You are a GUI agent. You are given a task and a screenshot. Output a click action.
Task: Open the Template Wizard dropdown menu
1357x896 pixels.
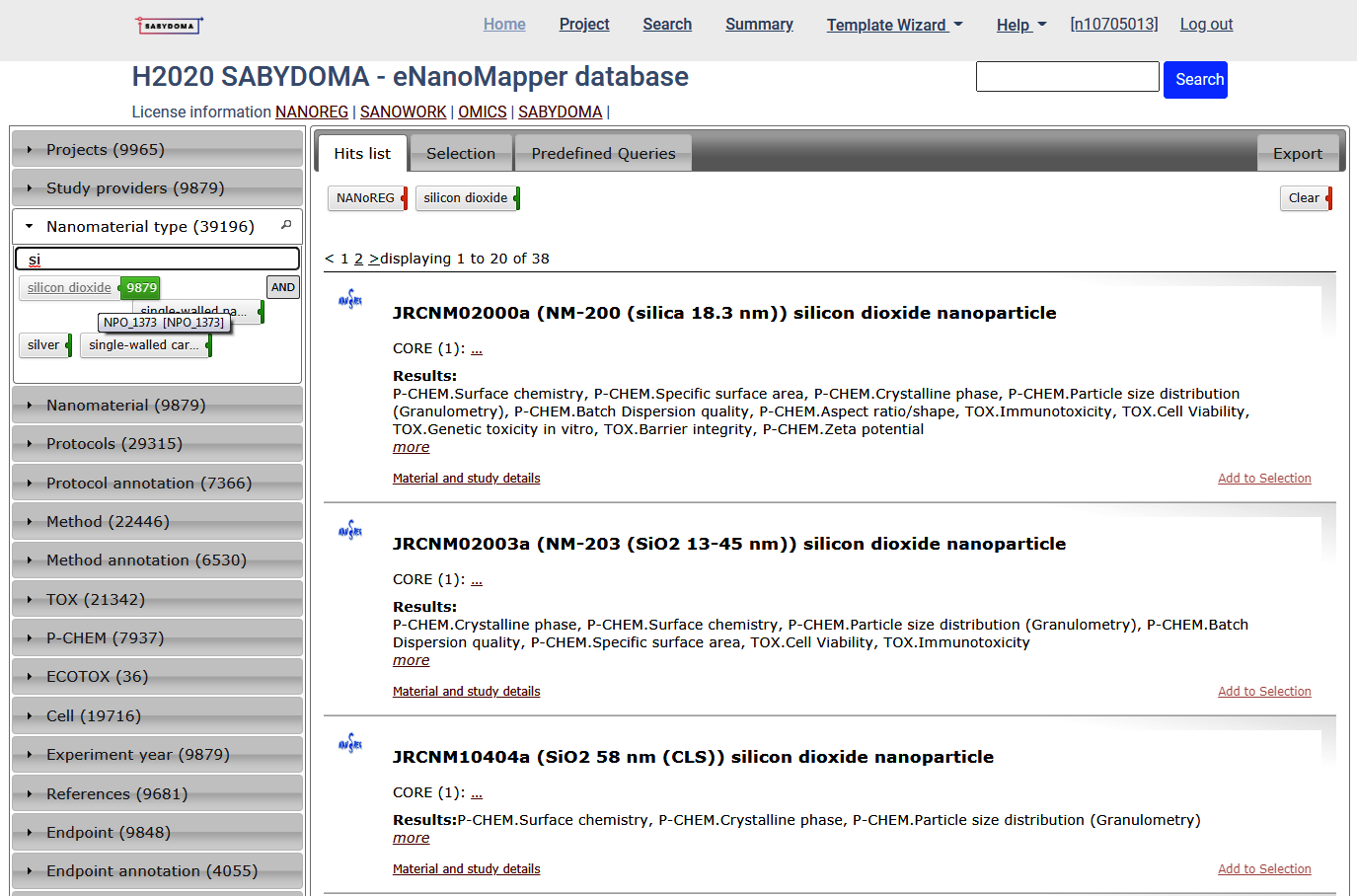pos(894,25)
